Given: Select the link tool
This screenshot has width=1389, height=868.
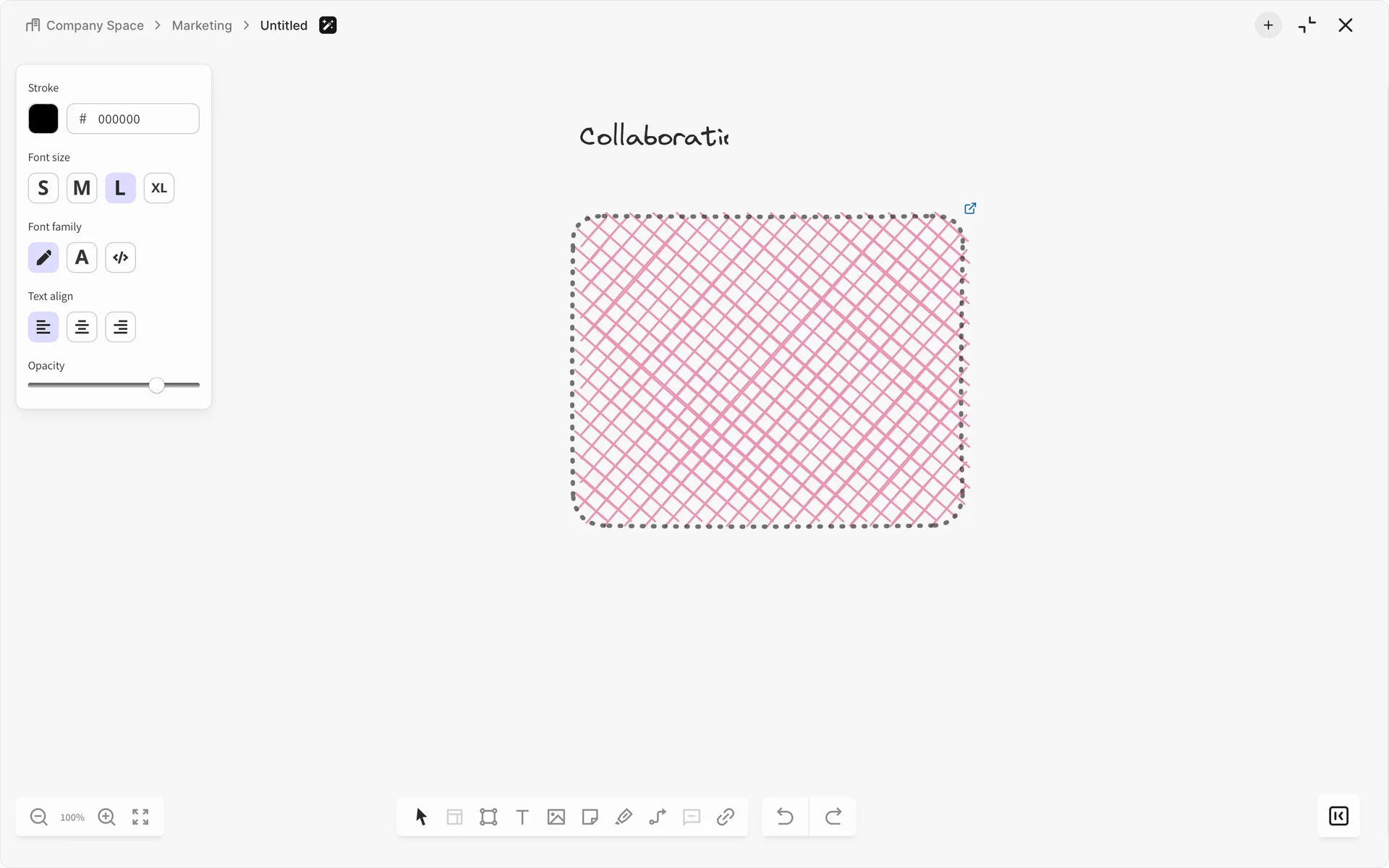Looking at the screenshot, I should coord(726,817).
